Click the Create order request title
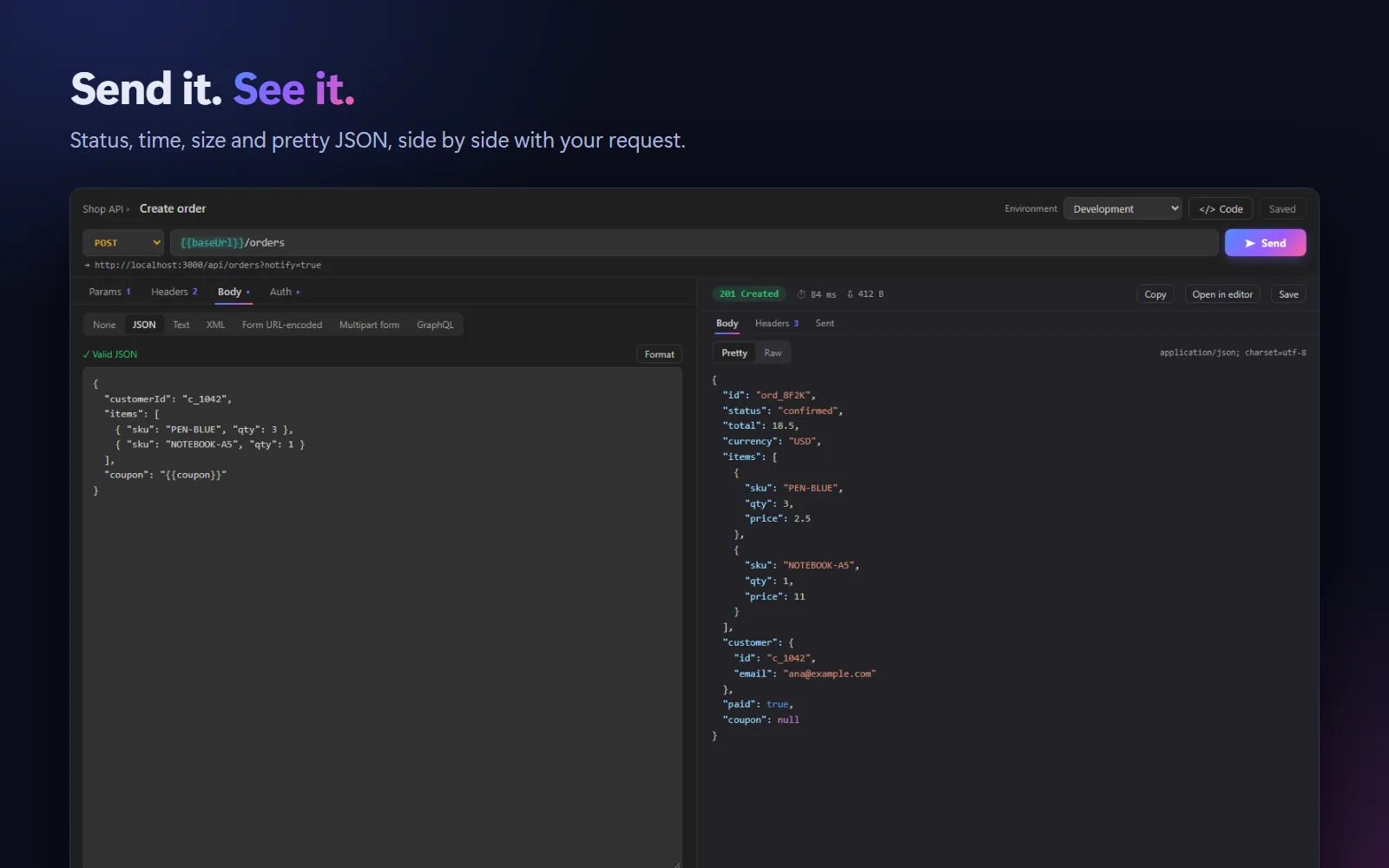Viewport: 1389px width, 868px height. 173,208
